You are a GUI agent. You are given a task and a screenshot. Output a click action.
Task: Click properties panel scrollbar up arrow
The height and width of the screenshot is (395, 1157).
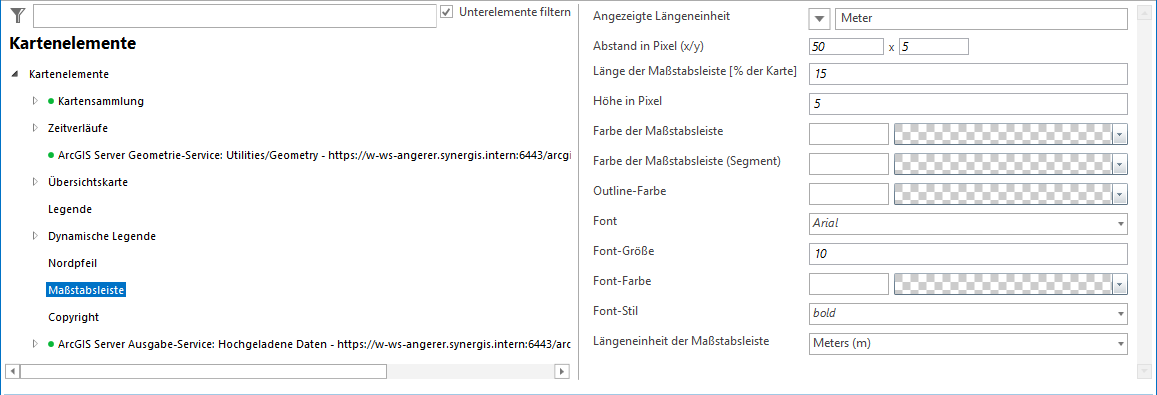[x=1144, y=12]
